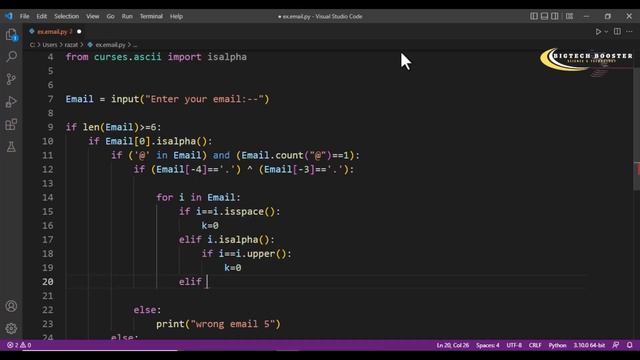Viewport: 640px width, 360px height.
Task: Open the Help menu
Action: click(176, 16)
